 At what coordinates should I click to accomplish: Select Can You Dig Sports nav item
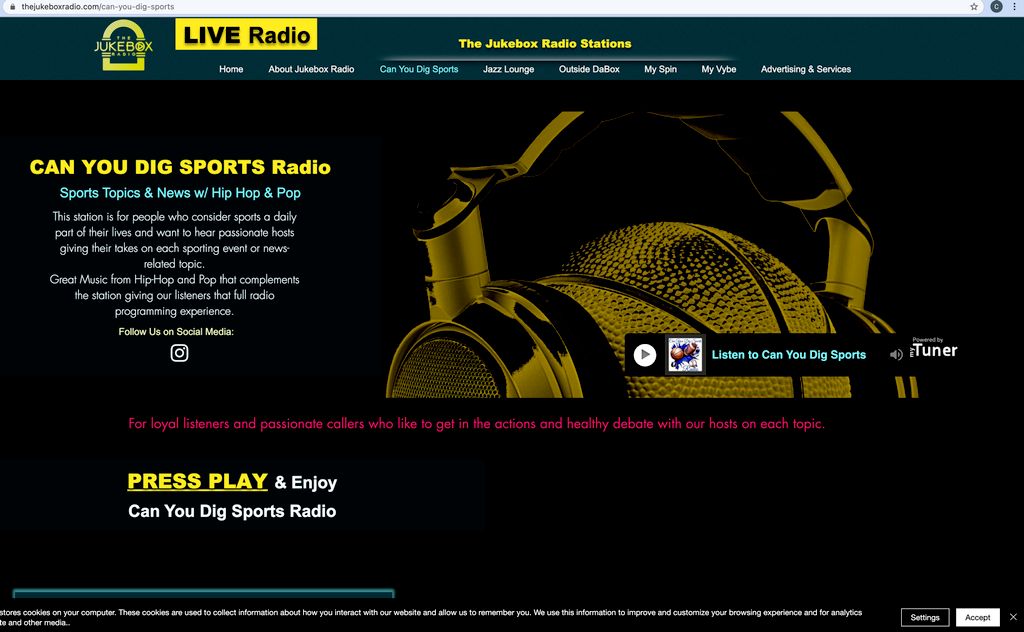click(x=419, y=69)
